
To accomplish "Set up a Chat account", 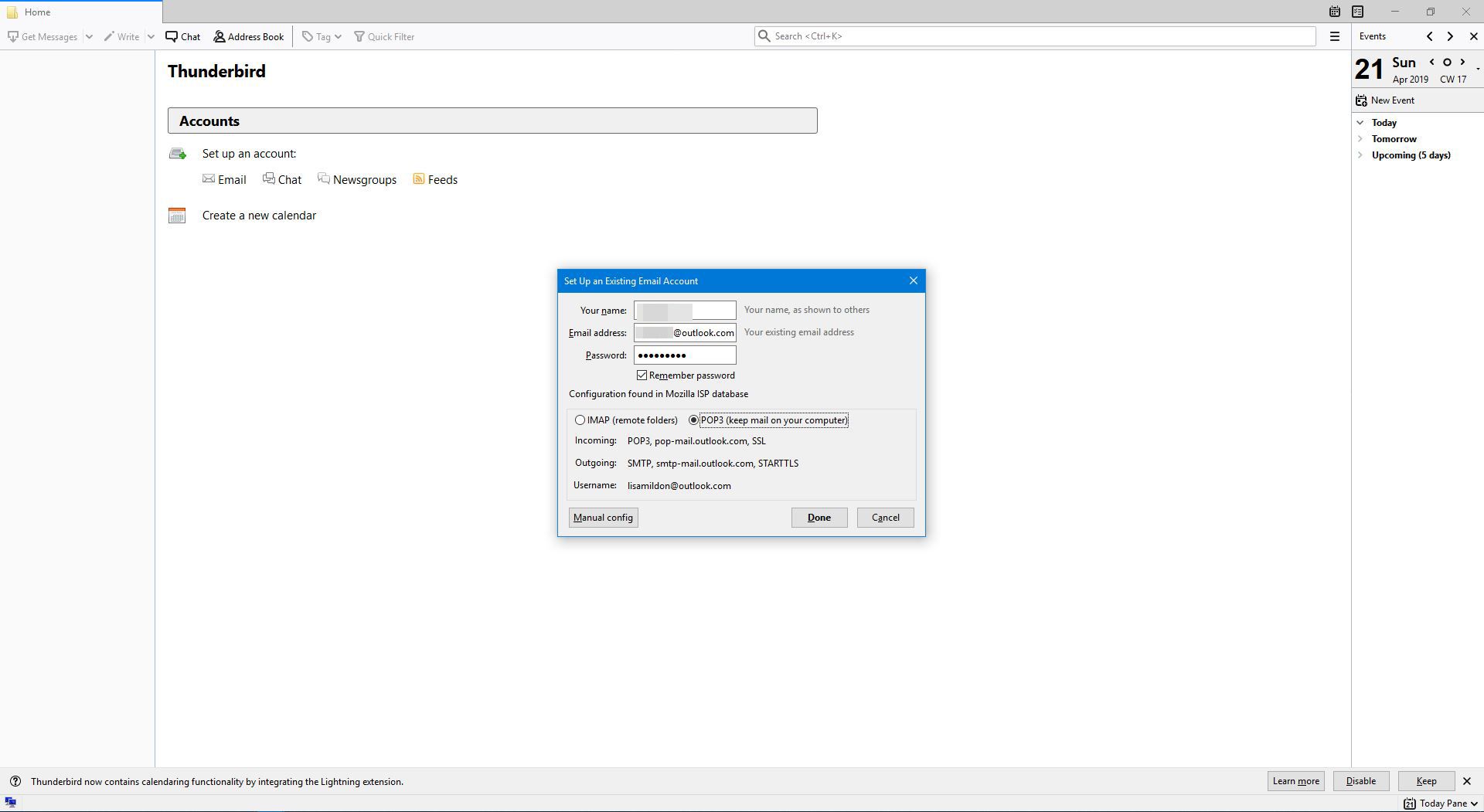I will (x=282, y=179).
